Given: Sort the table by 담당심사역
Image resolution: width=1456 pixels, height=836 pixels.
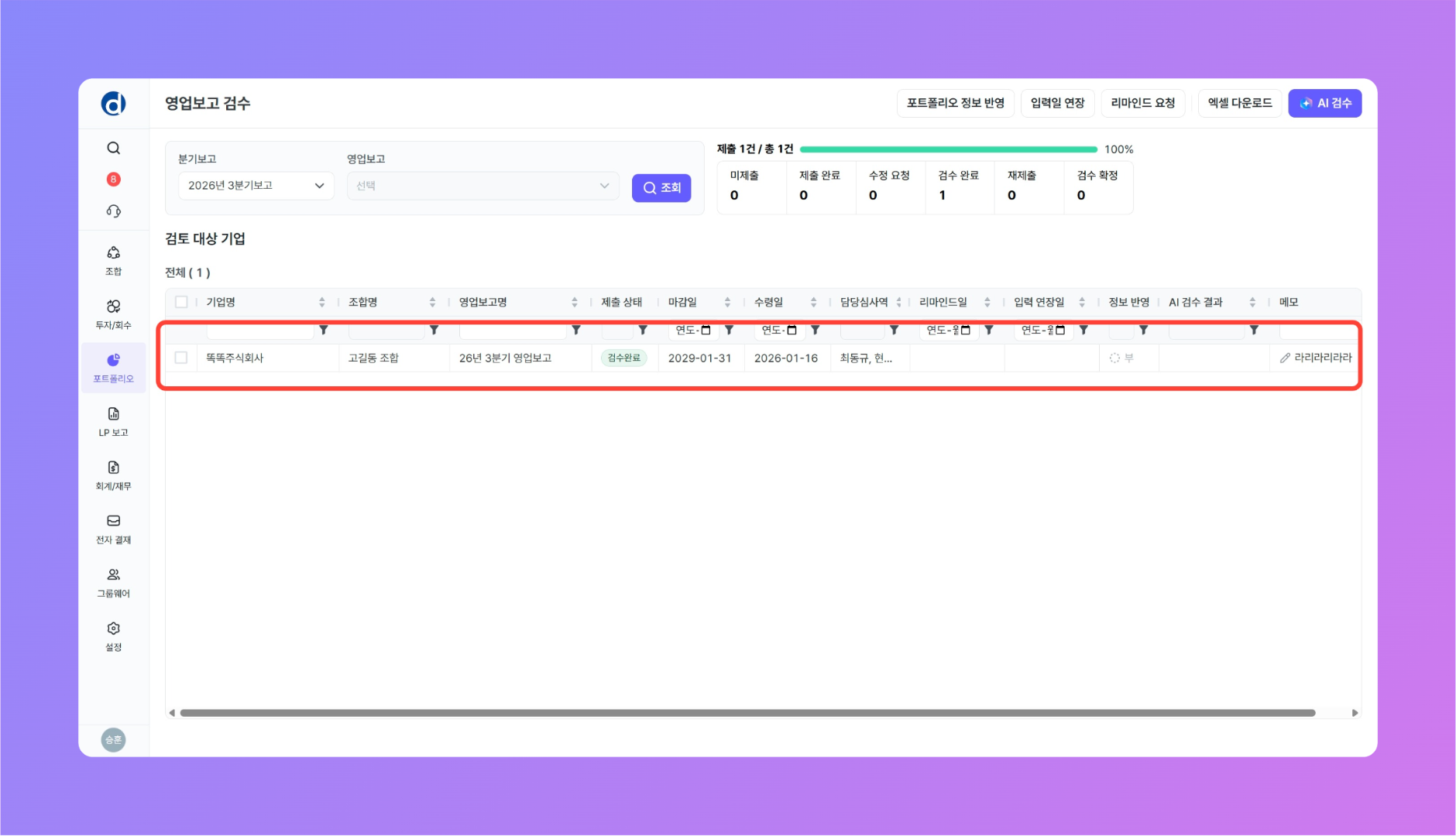Looking at the screenshot, I should (x=898, y=303).
